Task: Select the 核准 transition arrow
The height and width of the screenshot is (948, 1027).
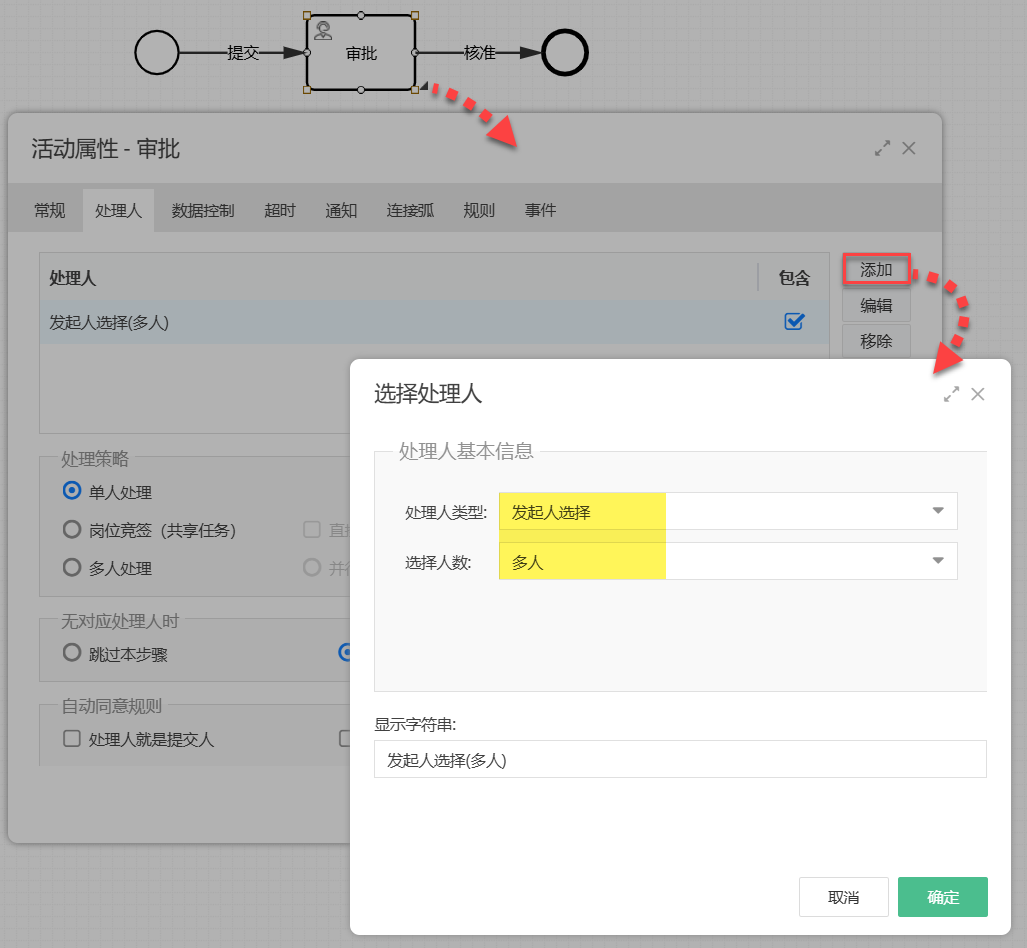Action: click(479, 53)
